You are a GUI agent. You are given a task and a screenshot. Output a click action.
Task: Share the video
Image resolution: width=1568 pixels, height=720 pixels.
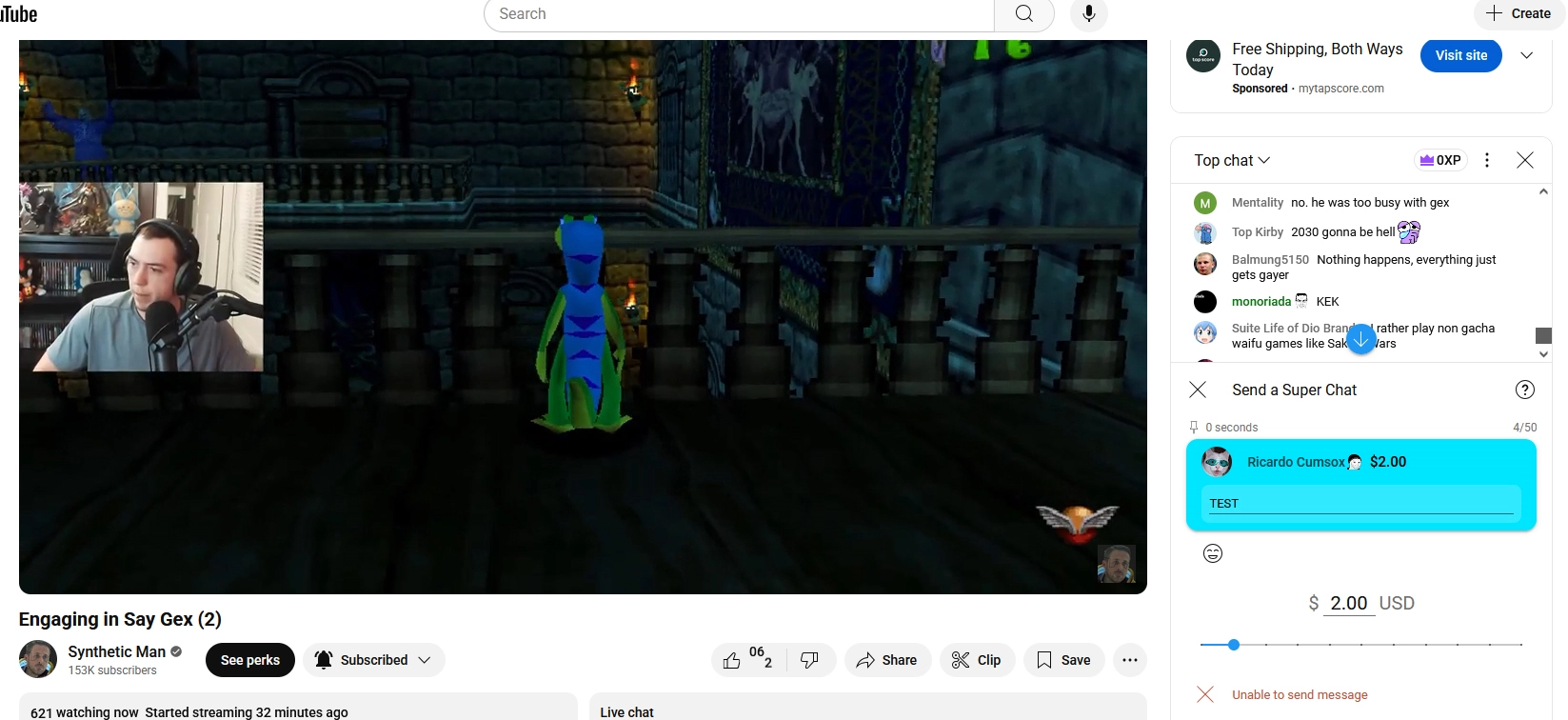click(888, 660)
